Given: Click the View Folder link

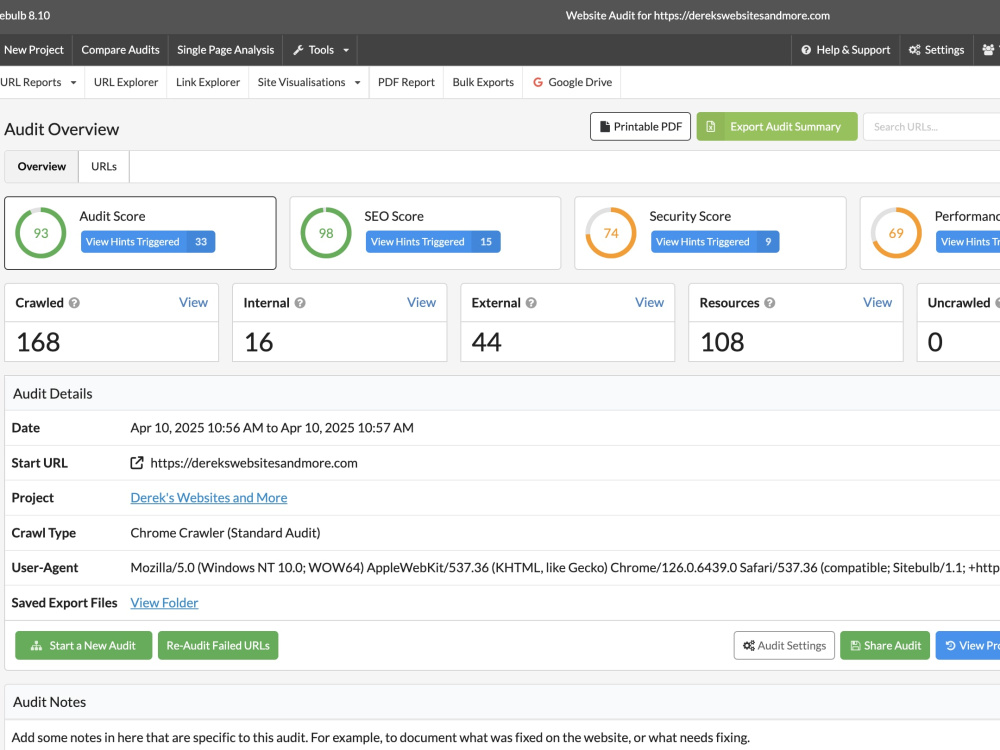Looking at the screenshot, I should [x=164, y=603].
